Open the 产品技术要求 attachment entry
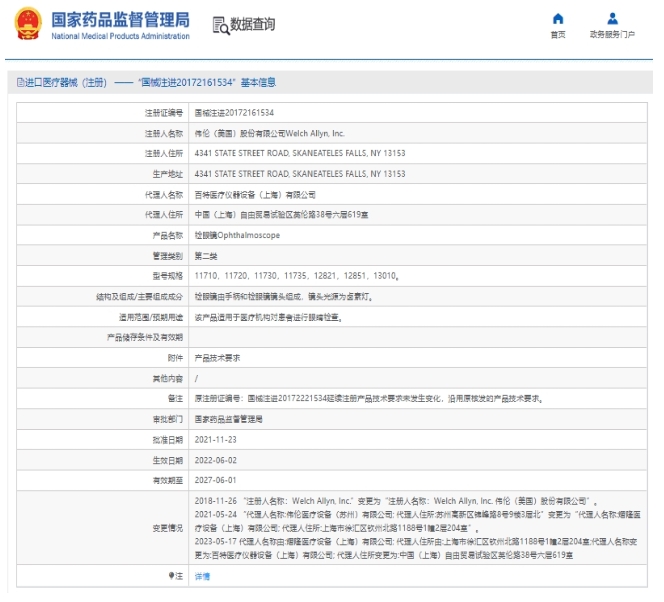 pyautogui.click(x=216, y=357)
